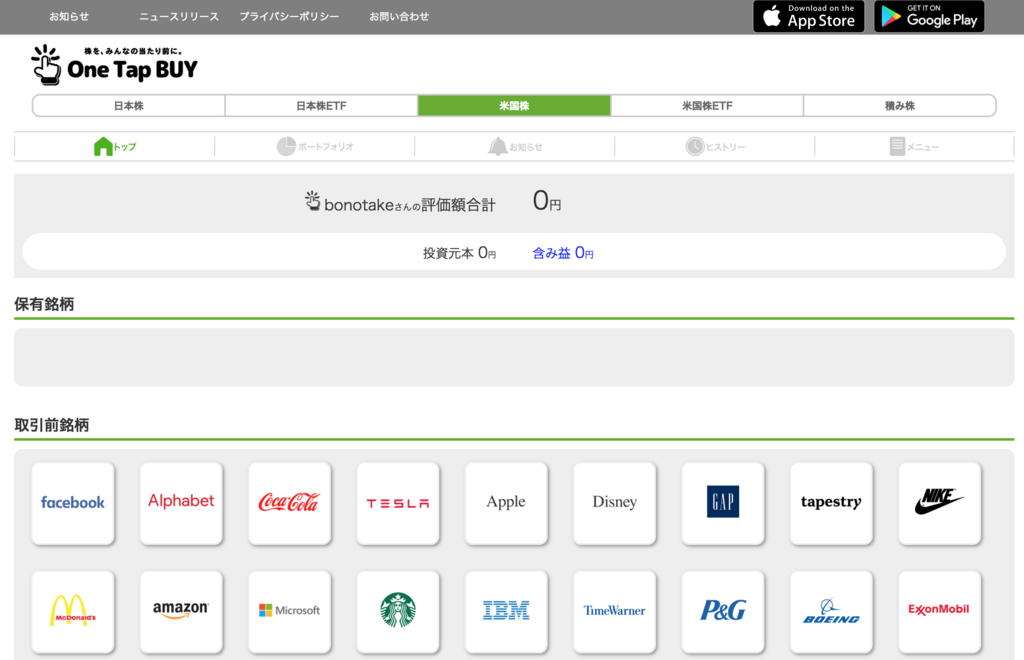Select the ExxonMobil stock tile
The width and height of the screenshot is (1024, 660).
coord(940,612)
